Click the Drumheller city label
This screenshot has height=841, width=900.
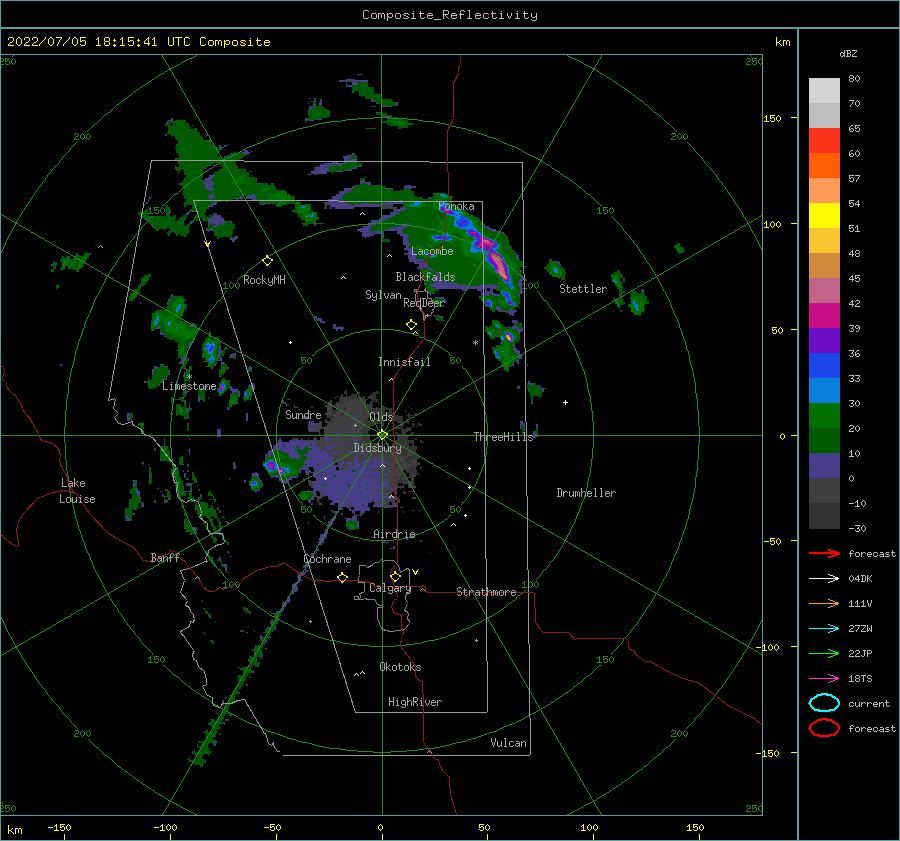coord(586,493)
